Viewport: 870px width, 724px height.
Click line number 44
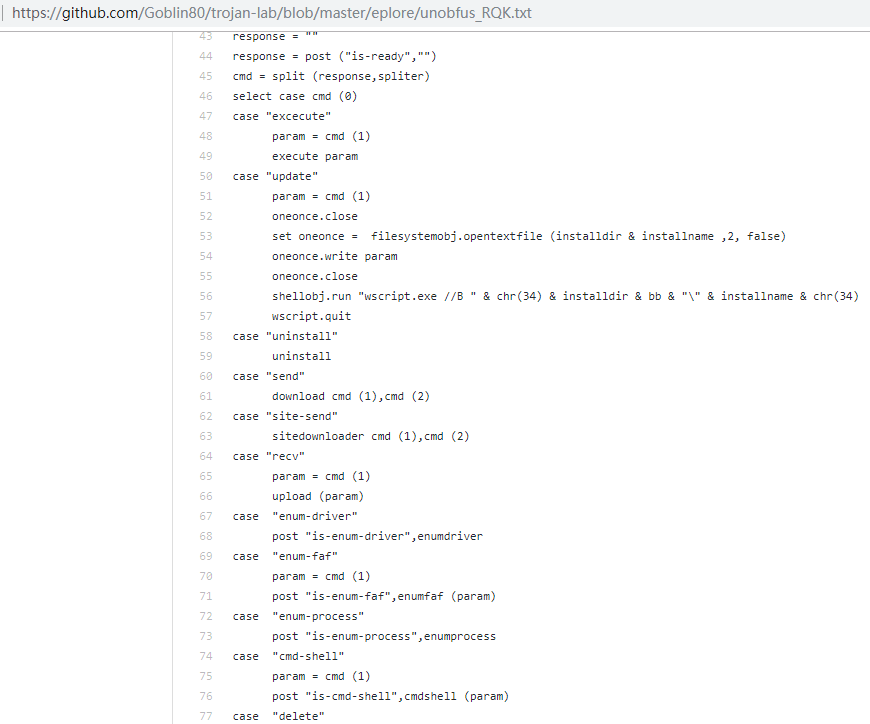click(x=206, y=56)
